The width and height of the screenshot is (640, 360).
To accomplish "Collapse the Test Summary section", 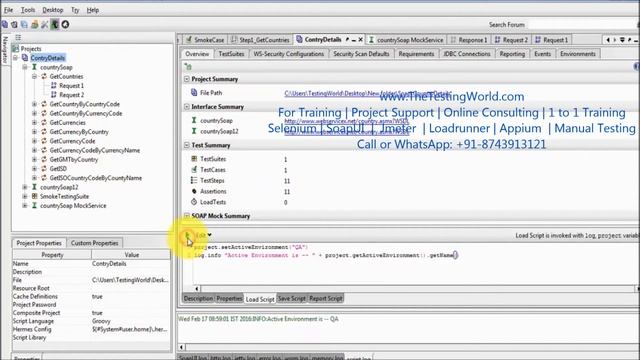I will pos(187,145).
